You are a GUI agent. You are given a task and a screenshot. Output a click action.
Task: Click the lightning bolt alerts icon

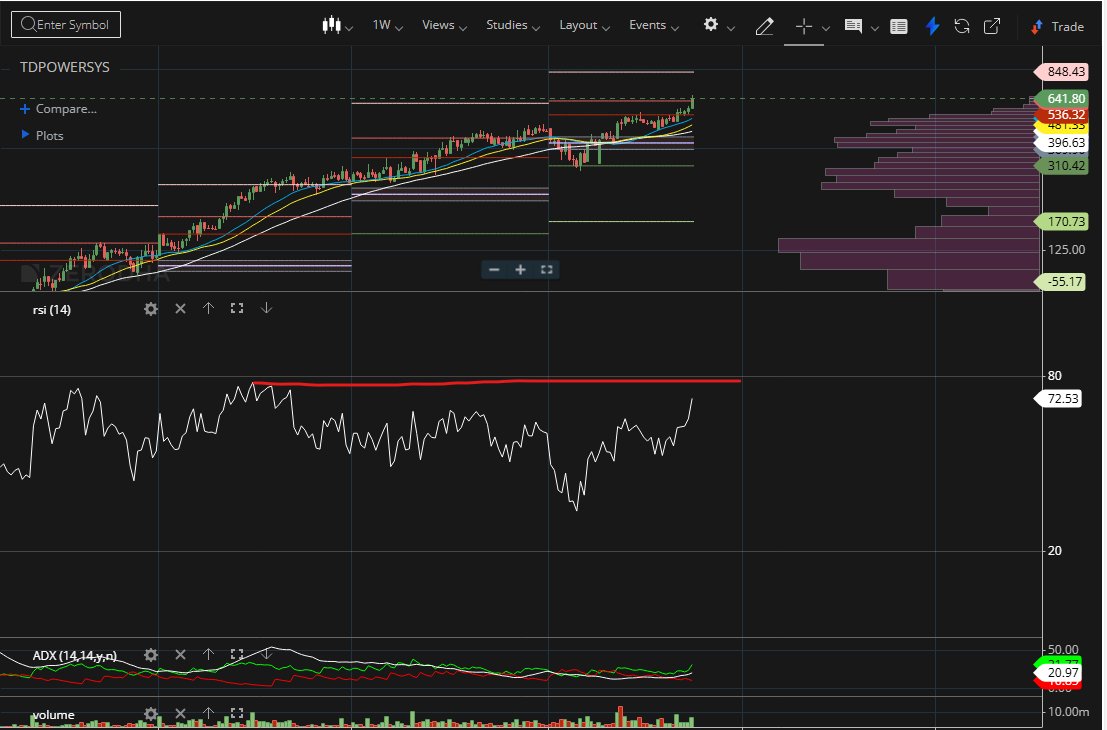pos(932,26)
